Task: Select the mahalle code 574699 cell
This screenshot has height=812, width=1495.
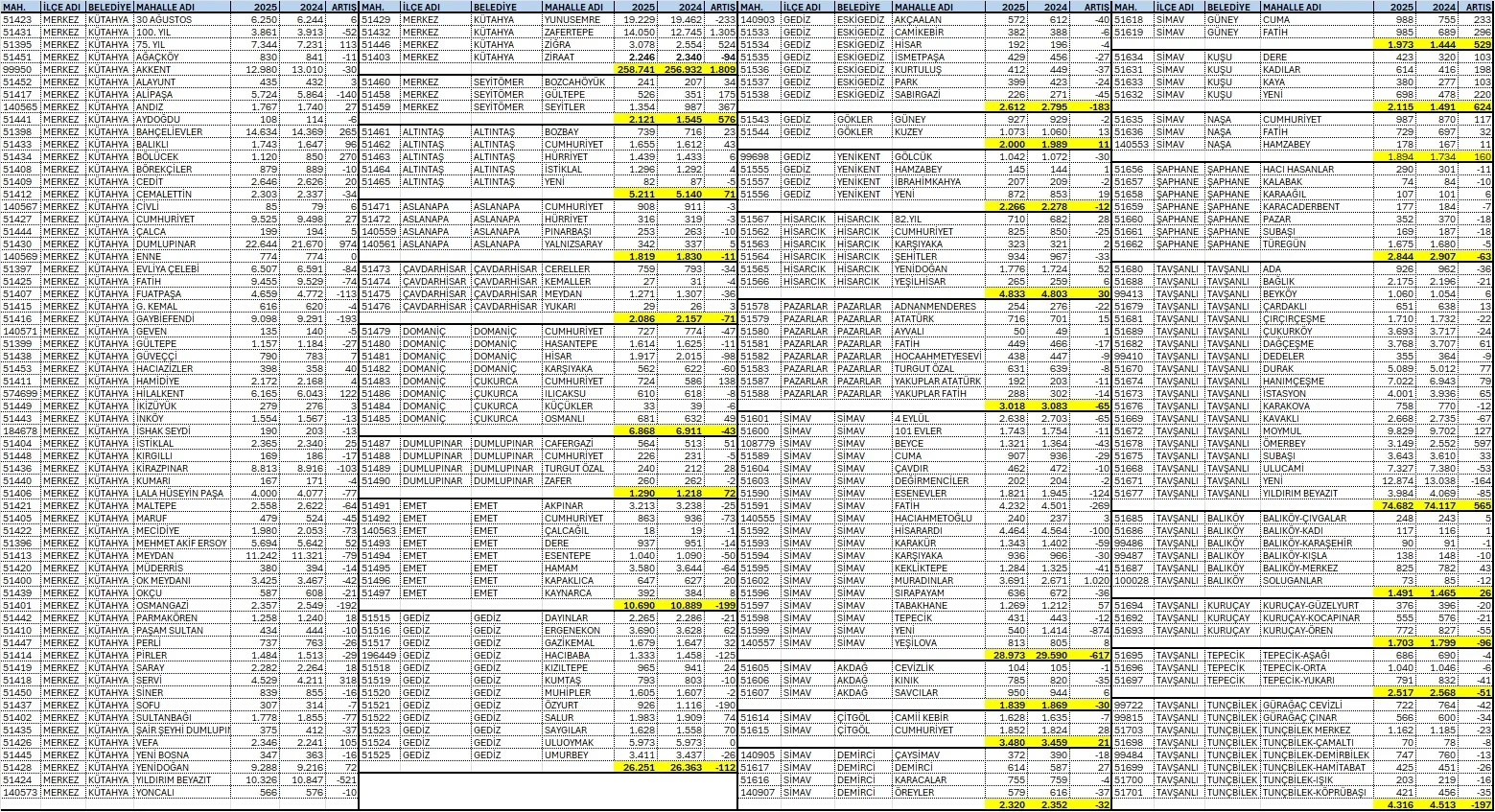Action: coord(20,393)
